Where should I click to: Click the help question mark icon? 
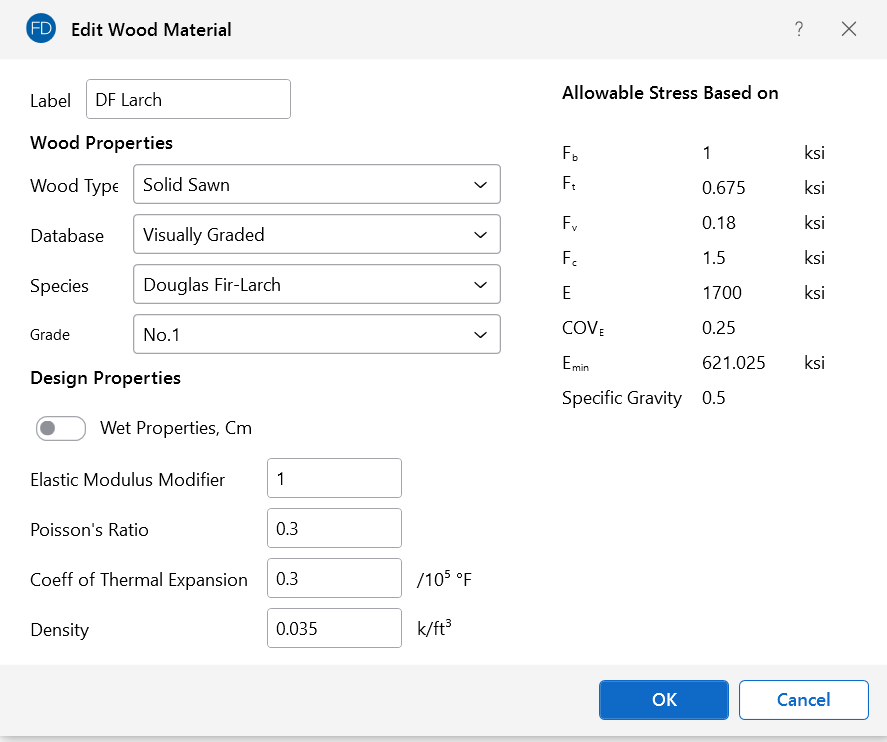click(x=799, y=29)
